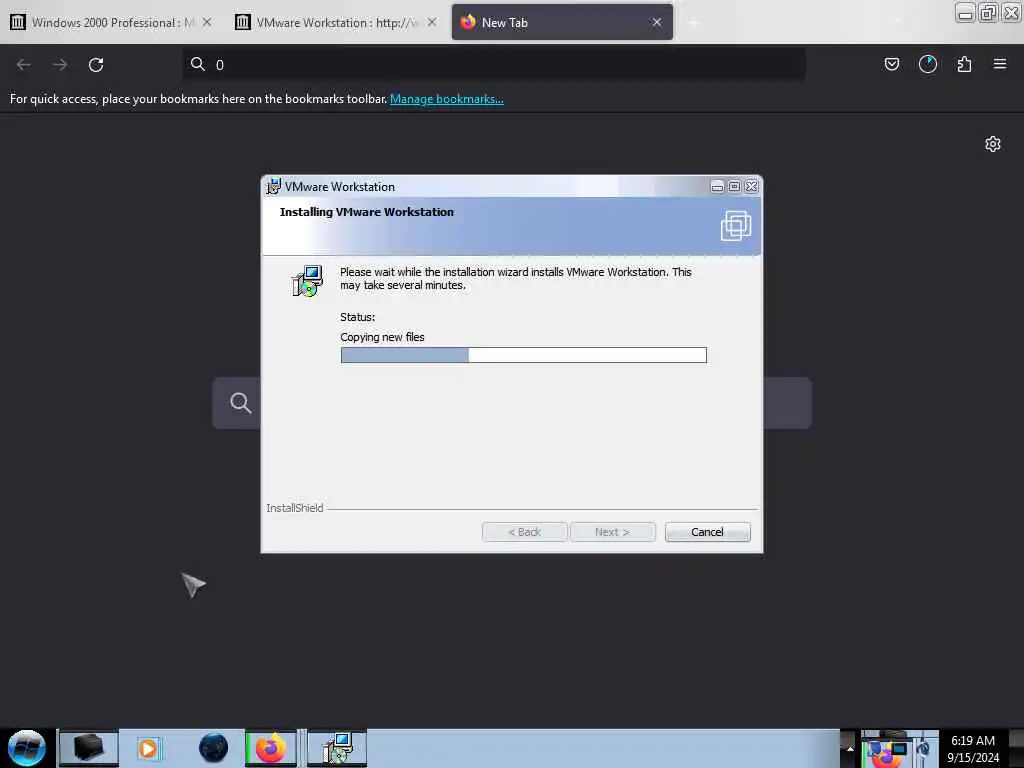Open the Firefox account icon in the toolbar

click(x=928, y=64)
